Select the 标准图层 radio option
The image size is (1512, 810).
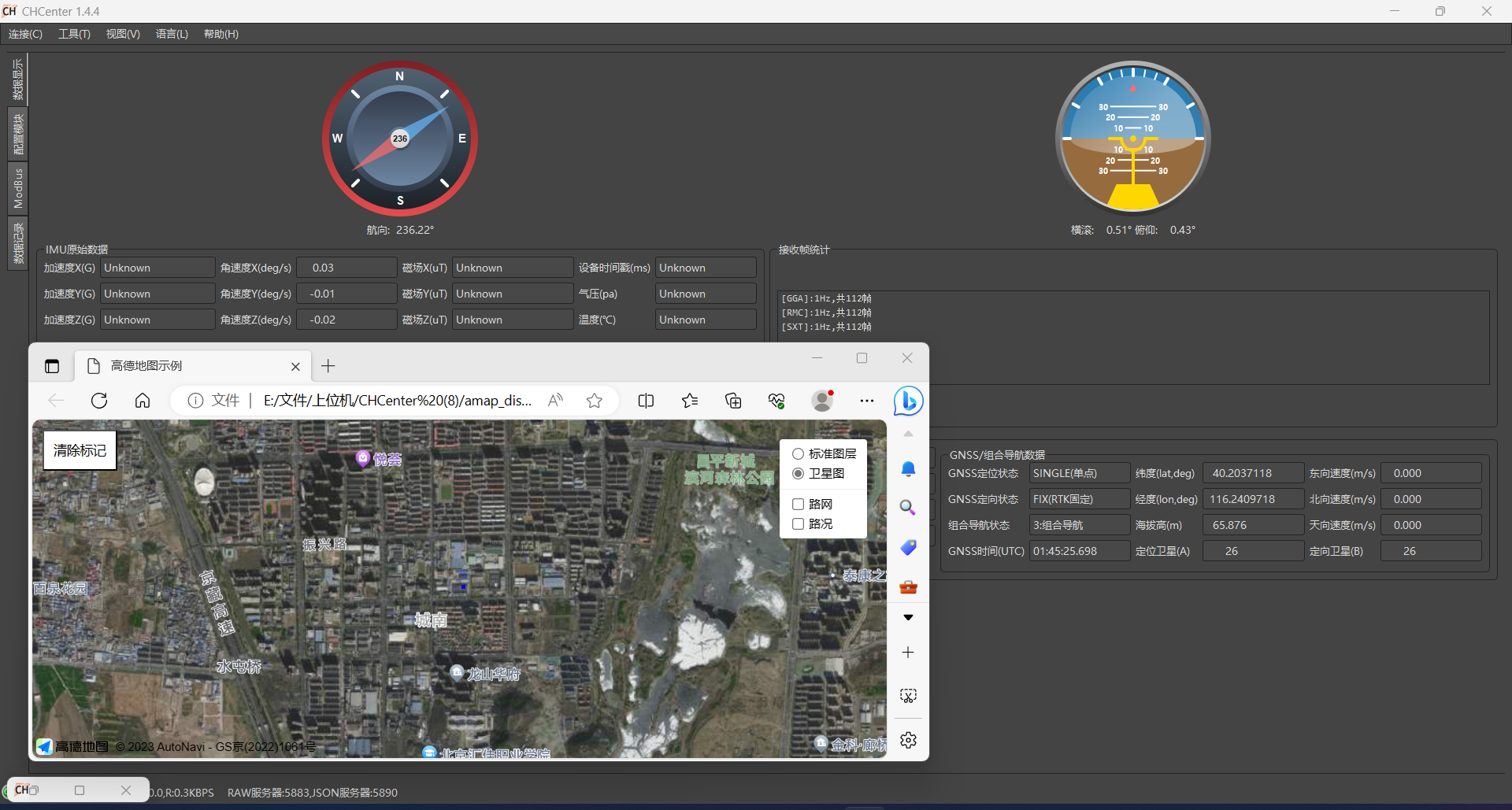(799, 454)
